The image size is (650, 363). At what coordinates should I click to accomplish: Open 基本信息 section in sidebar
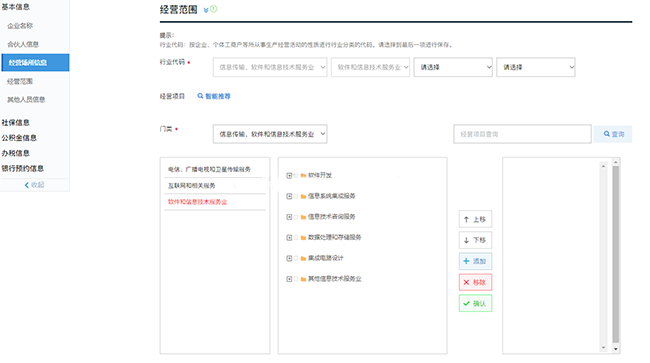(15, 7)
